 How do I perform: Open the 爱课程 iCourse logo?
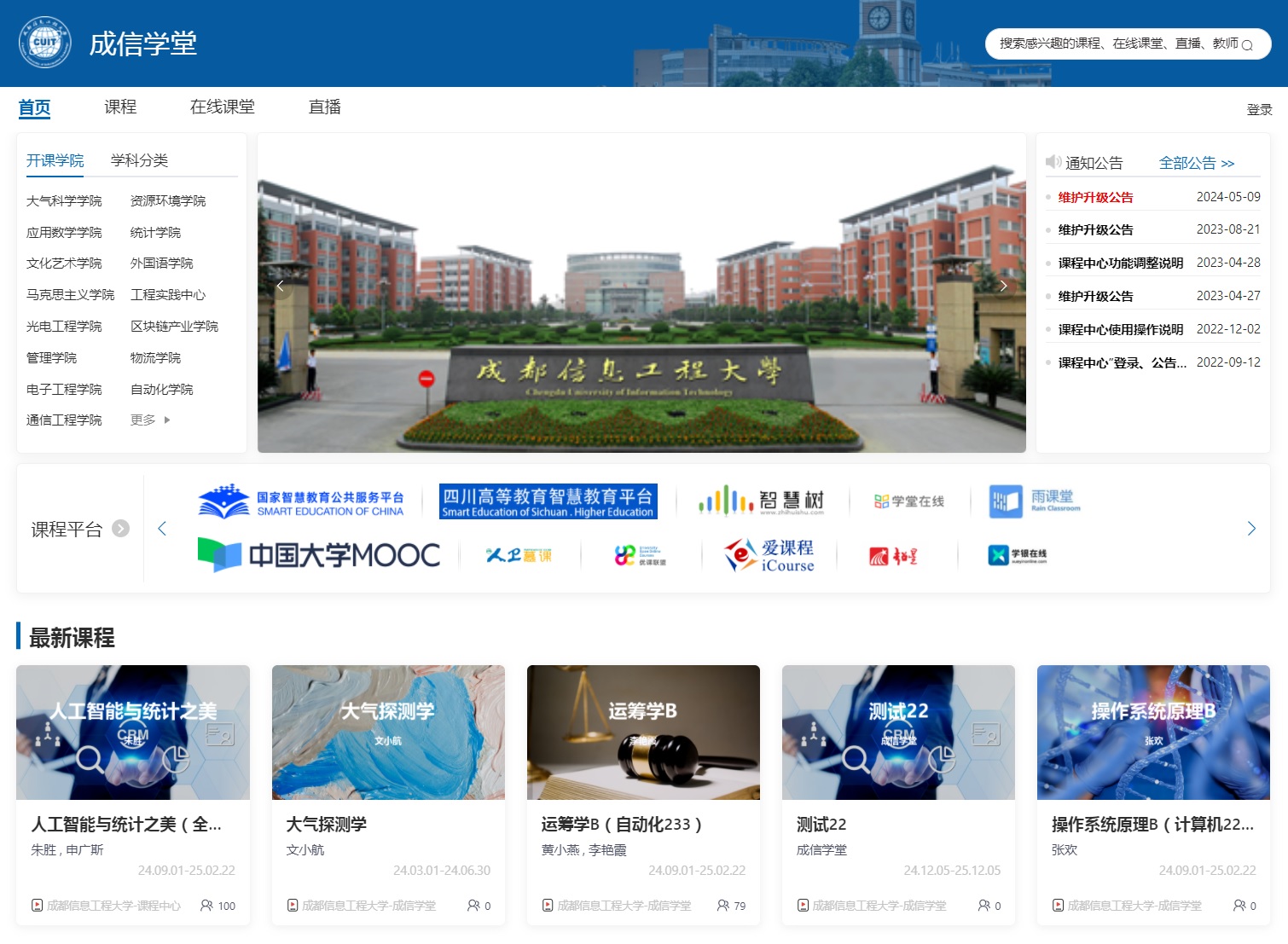(x=769, y=555)
